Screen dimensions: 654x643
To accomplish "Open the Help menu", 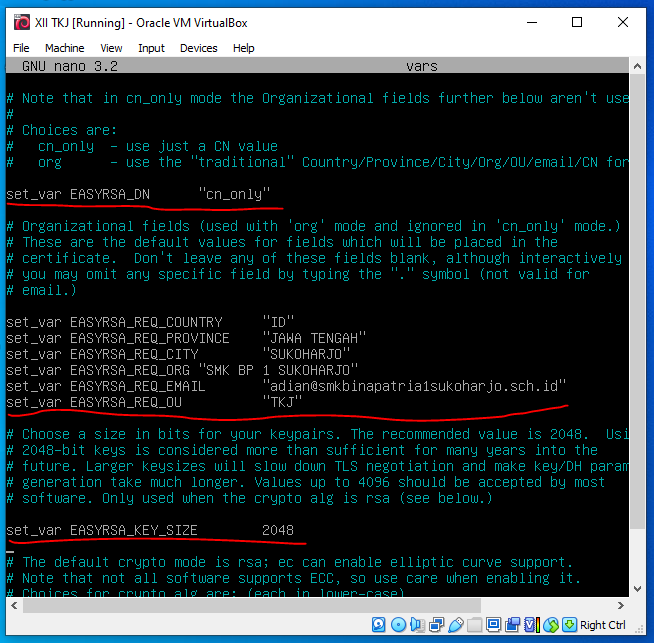I will pos(244,48).
